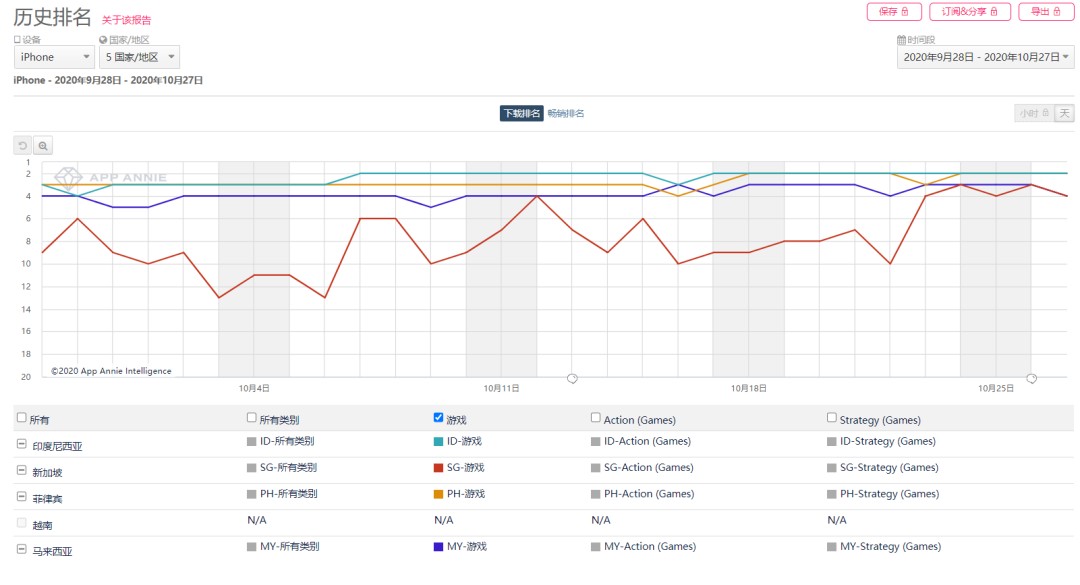Check the Strategy (Games) column checkbox
This screenshot has width=1080, height=585.
pyautogui.click(x=832, y=418)
